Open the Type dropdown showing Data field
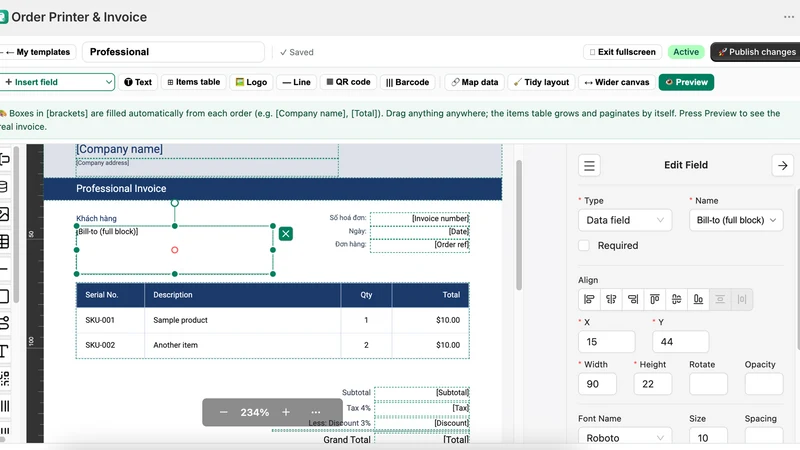Image resolution: width=800 pixels, height=450 pixels. [x=625, y=220]
